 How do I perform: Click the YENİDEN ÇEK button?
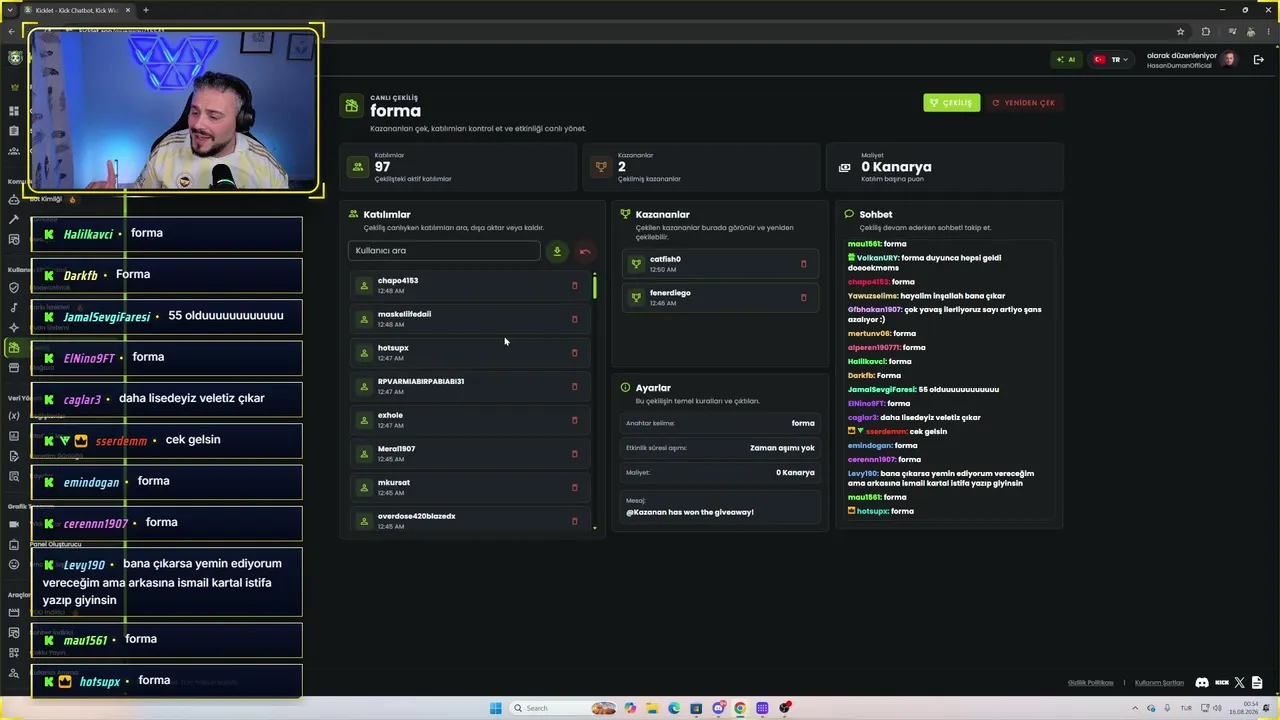click(x=1023, y=103)
